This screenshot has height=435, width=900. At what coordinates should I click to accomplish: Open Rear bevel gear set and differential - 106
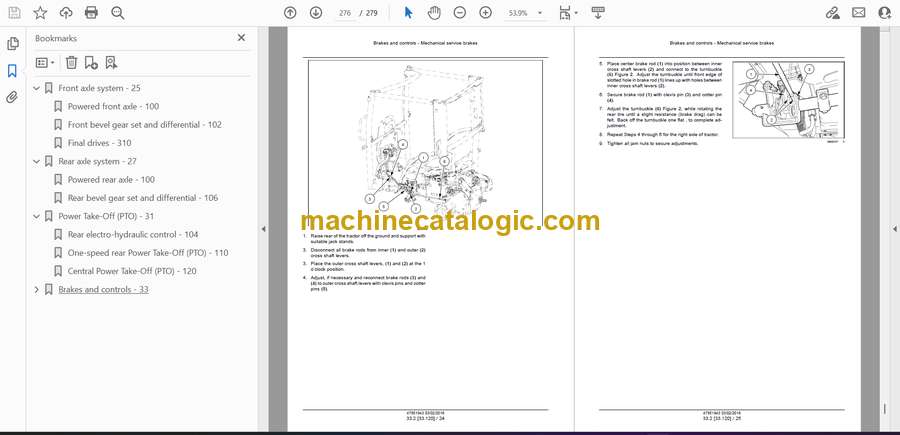pos(143,198)
